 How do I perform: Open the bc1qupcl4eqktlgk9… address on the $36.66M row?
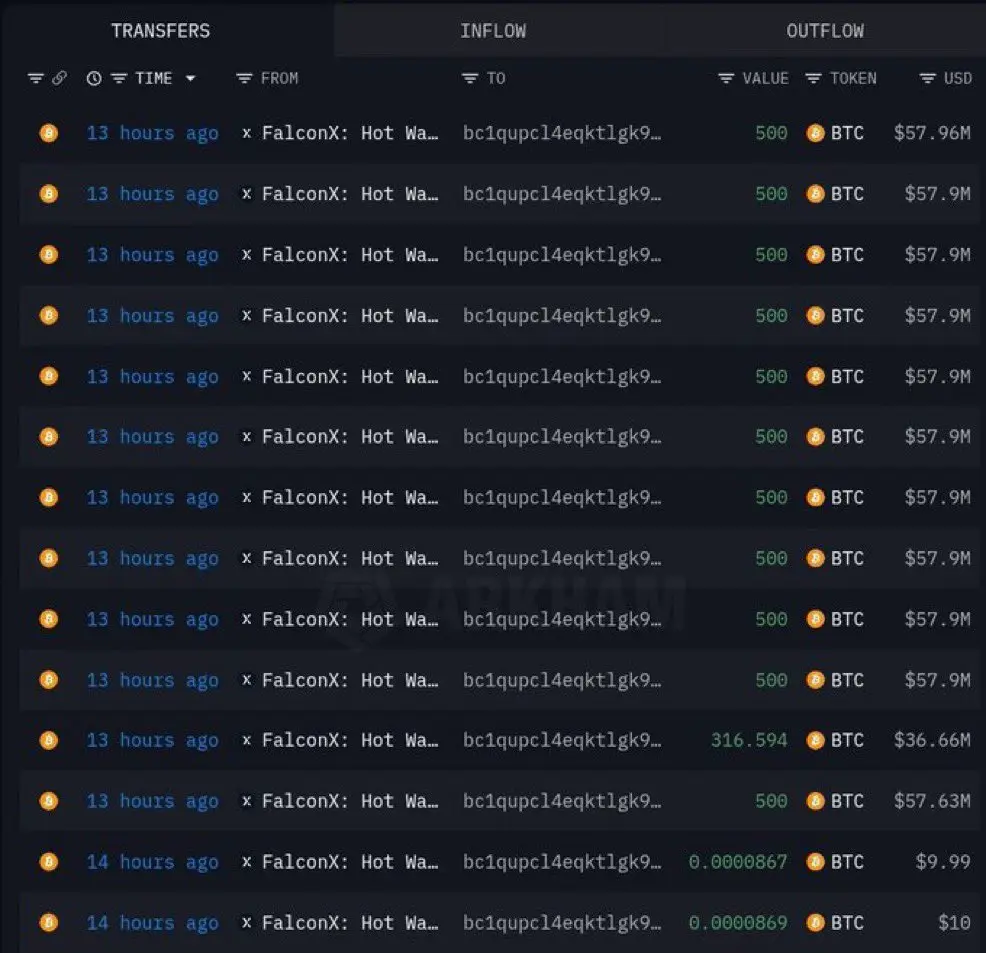coord(562,741)
